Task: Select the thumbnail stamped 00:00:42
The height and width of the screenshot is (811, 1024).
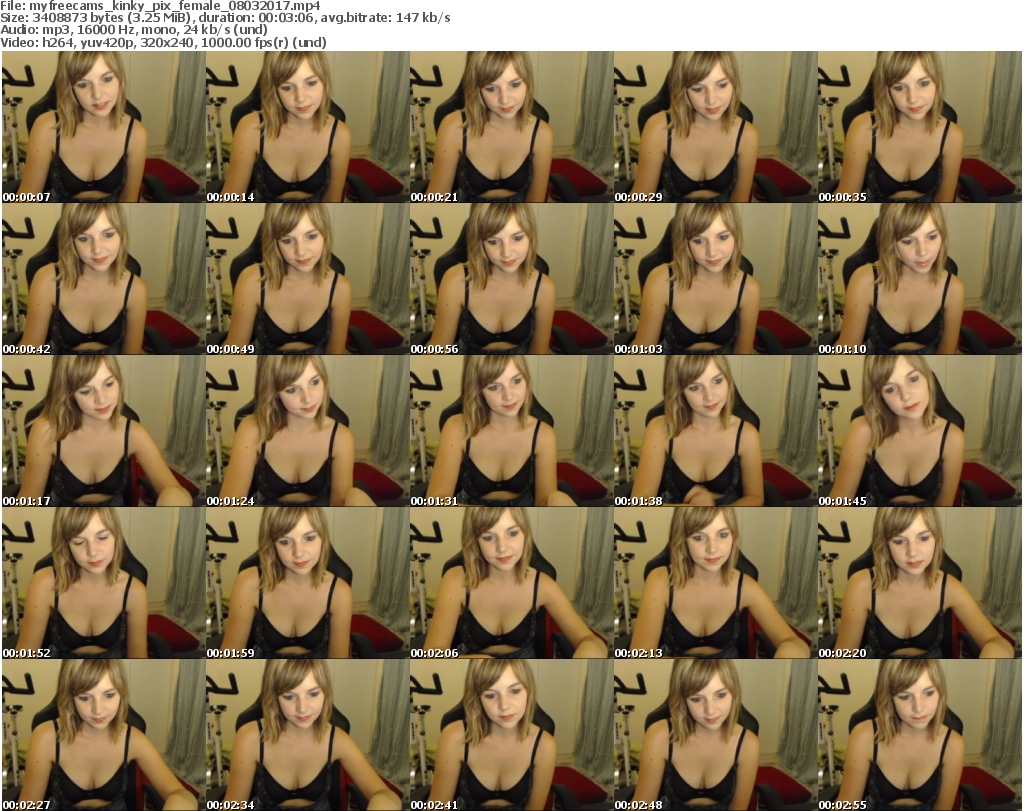Action: pyautogui.click(x=103, y=279)
